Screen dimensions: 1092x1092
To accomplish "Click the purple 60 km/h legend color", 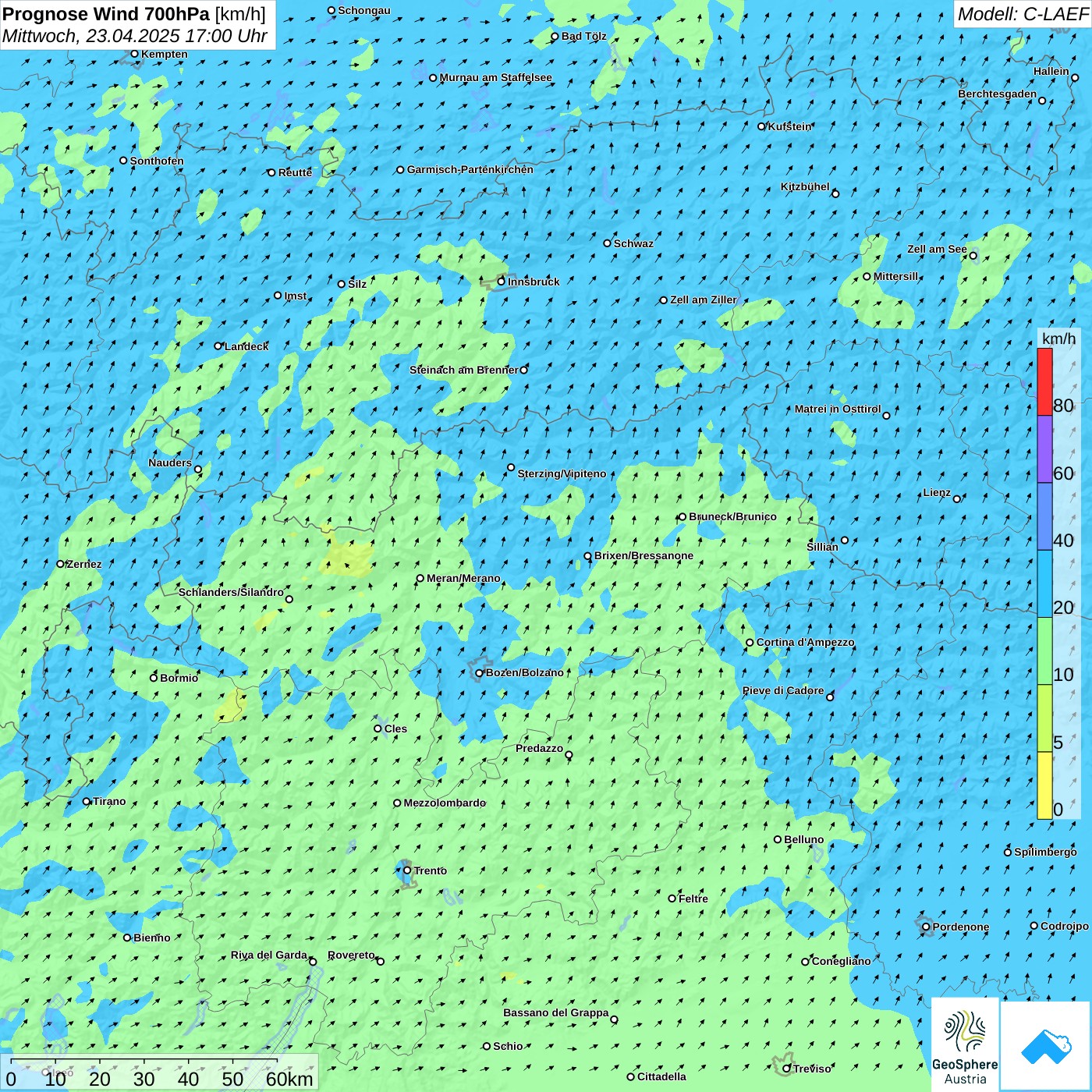I will click(x=1044, y=449).
